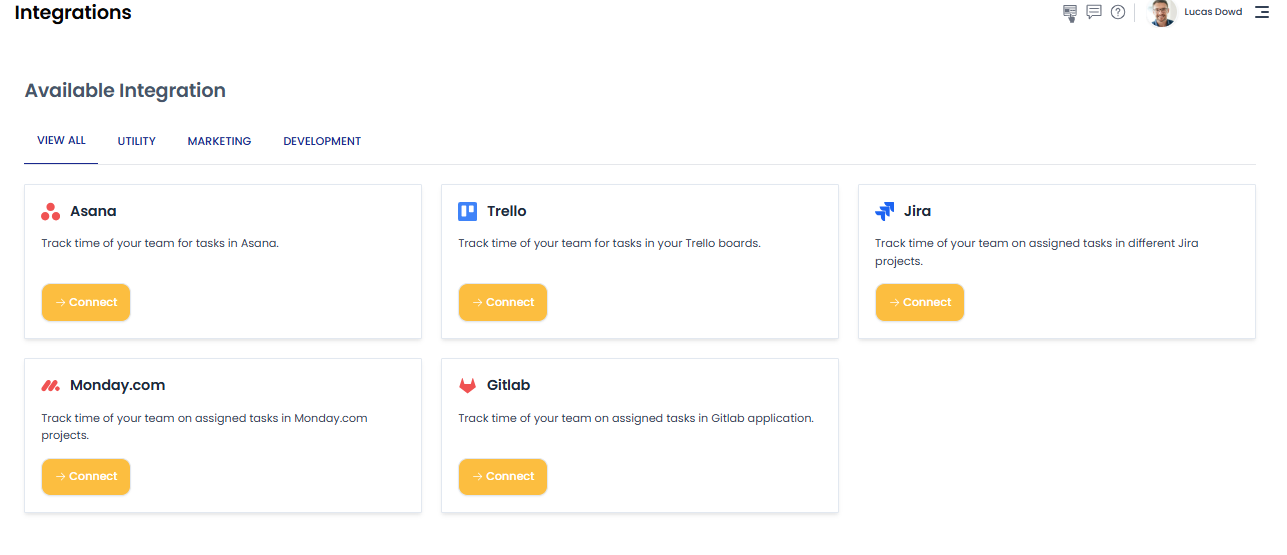The width and height of the screenshot is (1287, 555).
Task: Click the pointer card icon in header
Action: (x=1070, y=13)
